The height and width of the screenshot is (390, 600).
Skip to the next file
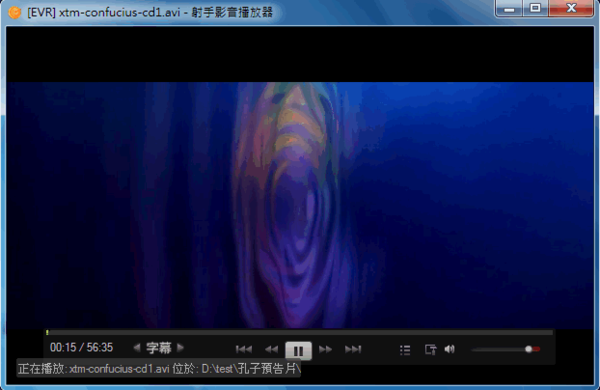tap(353, 349)
